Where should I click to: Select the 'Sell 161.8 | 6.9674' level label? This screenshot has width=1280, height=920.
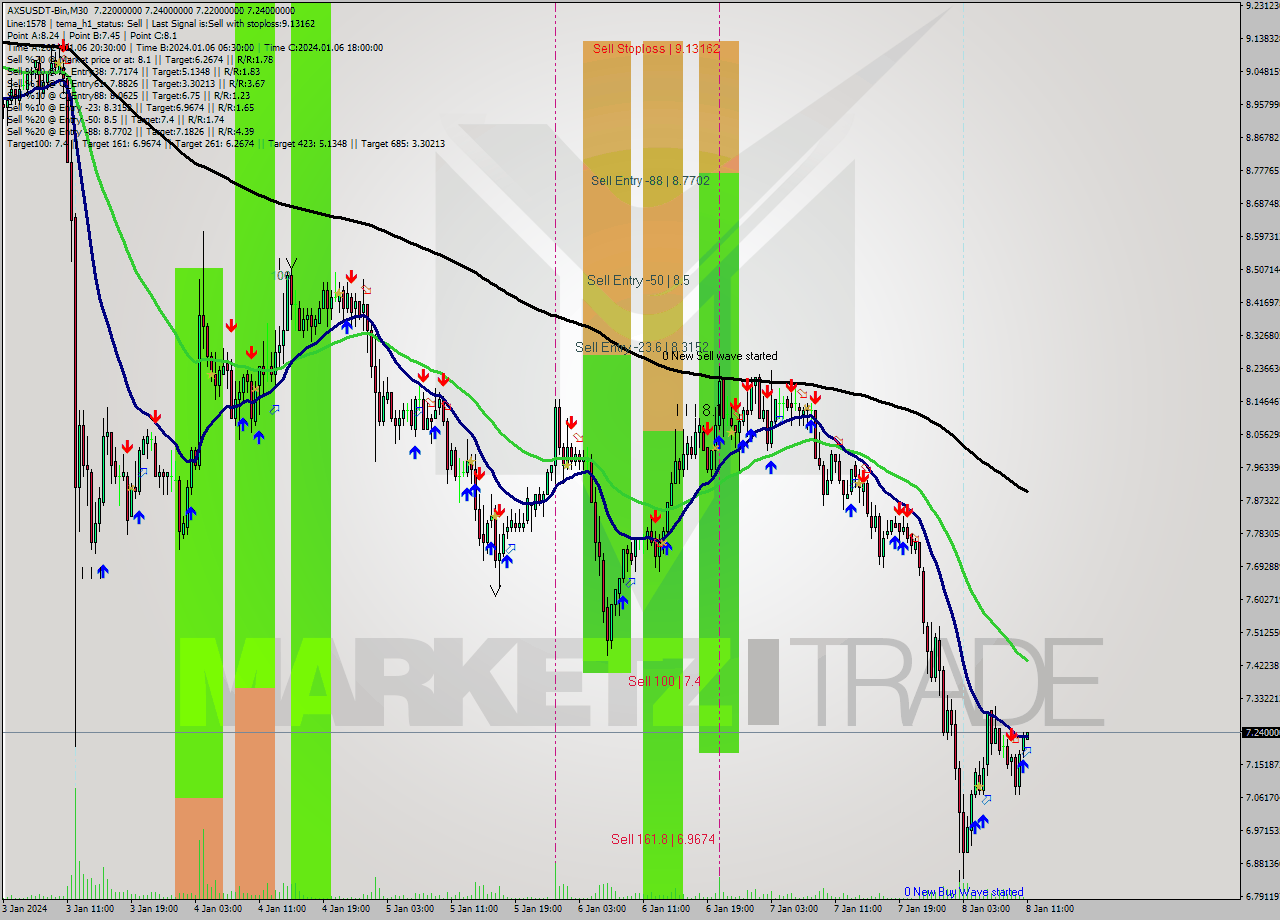663,839
